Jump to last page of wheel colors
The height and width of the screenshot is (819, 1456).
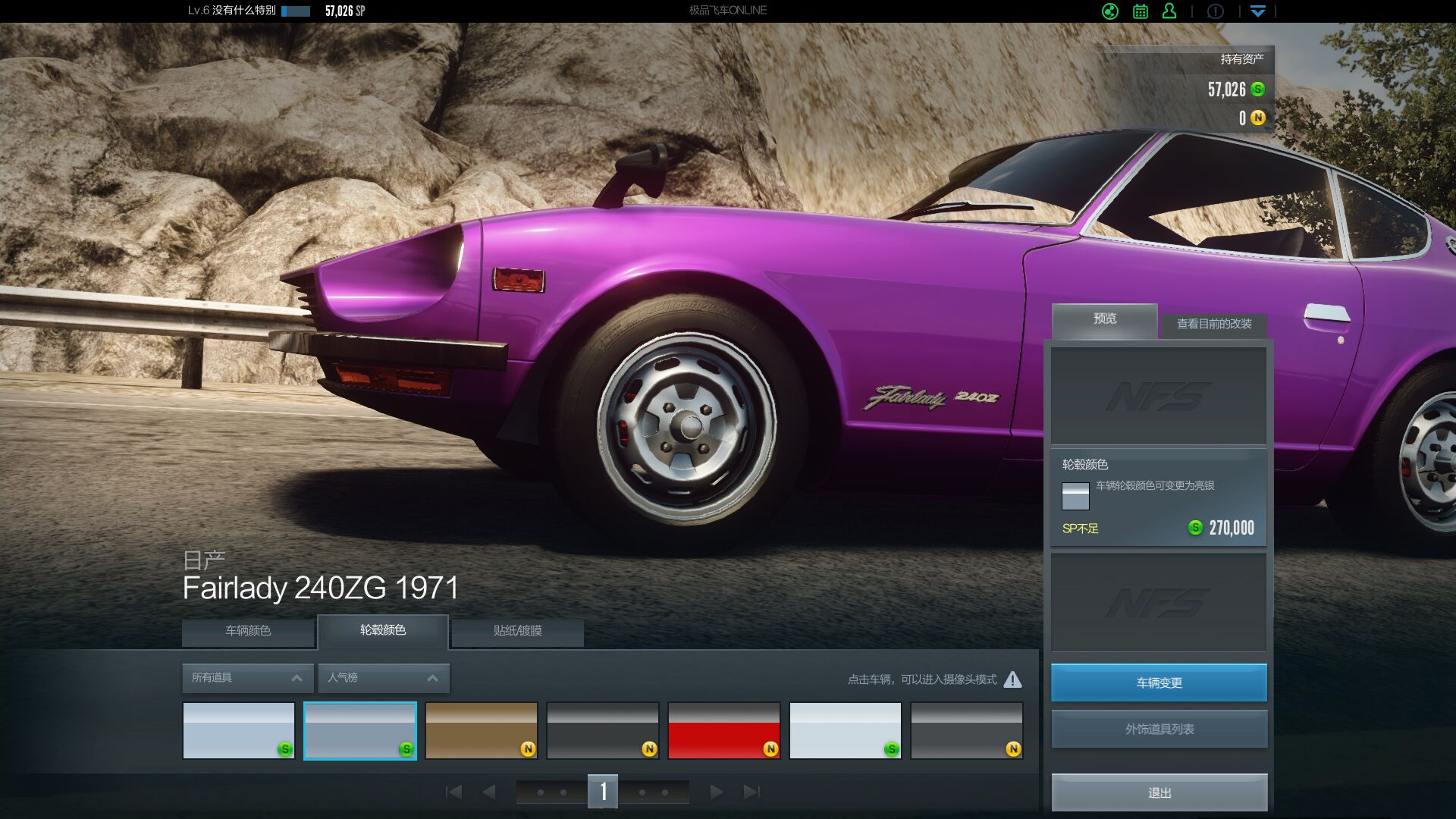pos(752,792)
